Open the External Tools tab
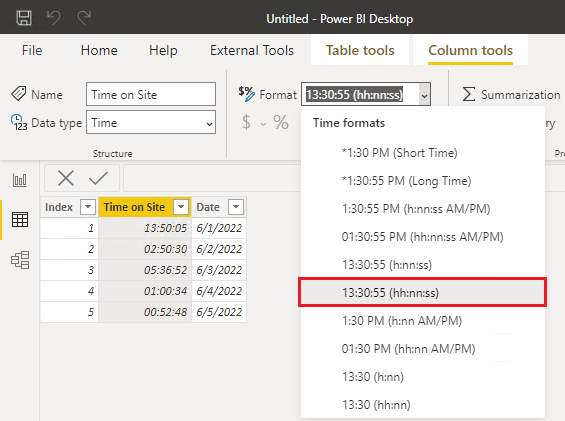 point(252,50)
